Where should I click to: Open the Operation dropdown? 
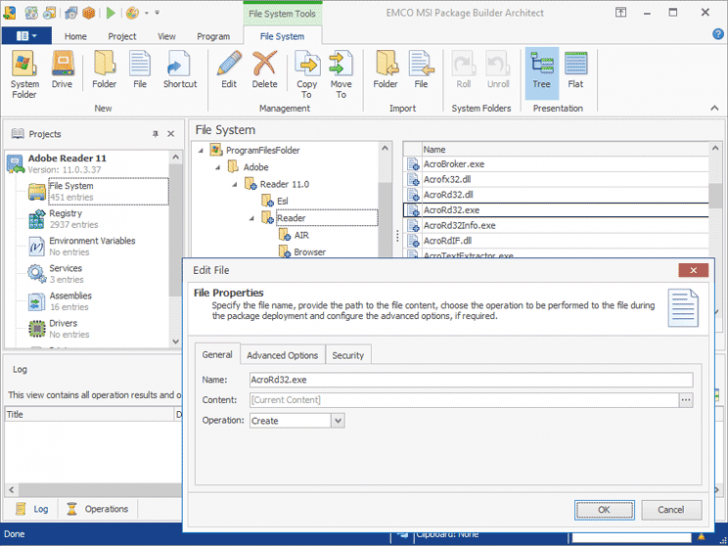[x=338, y=421]
